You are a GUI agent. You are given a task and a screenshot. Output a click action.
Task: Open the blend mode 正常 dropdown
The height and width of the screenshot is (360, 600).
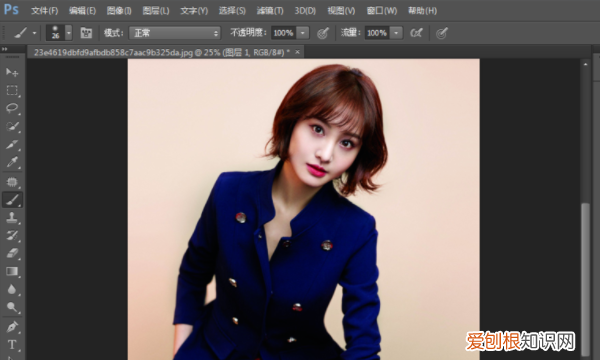point(174,33)
